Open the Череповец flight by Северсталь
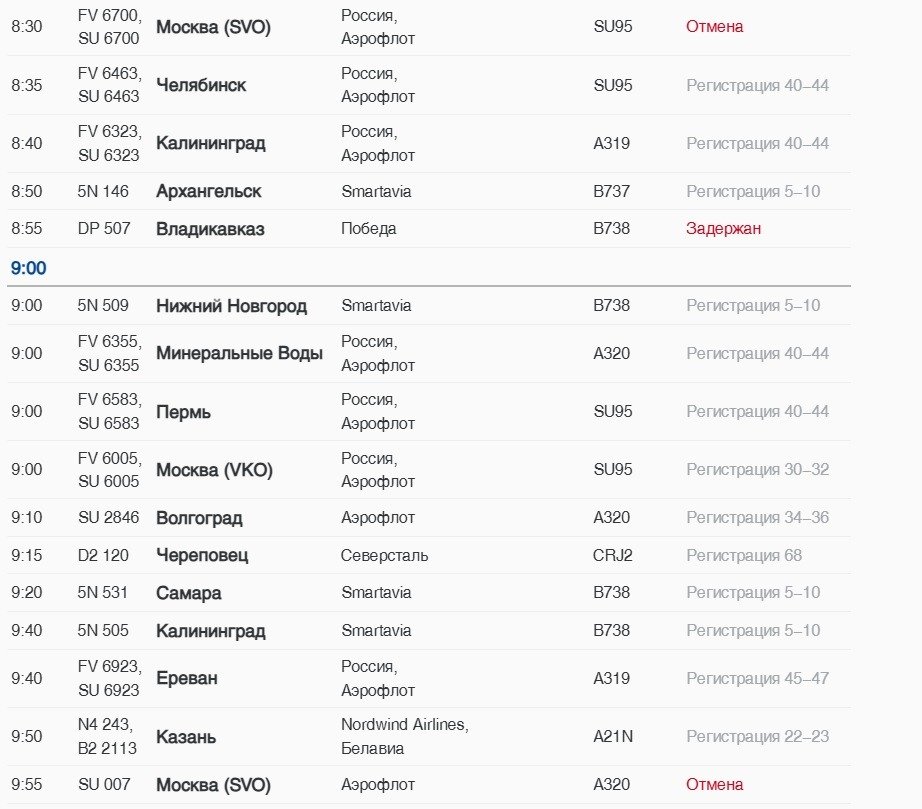The image size is (922, 809). coord(202,555)
